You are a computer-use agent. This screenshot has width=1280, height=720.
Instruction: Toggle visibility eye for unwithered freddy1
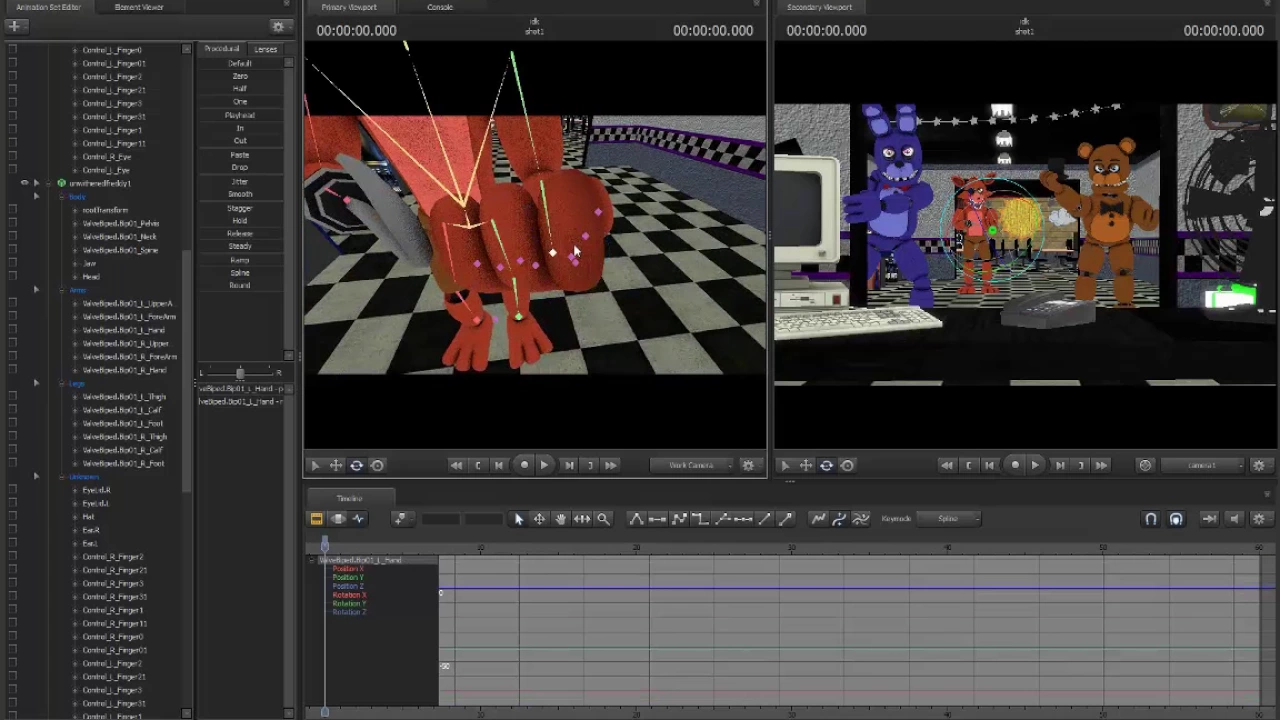[24, 183]
